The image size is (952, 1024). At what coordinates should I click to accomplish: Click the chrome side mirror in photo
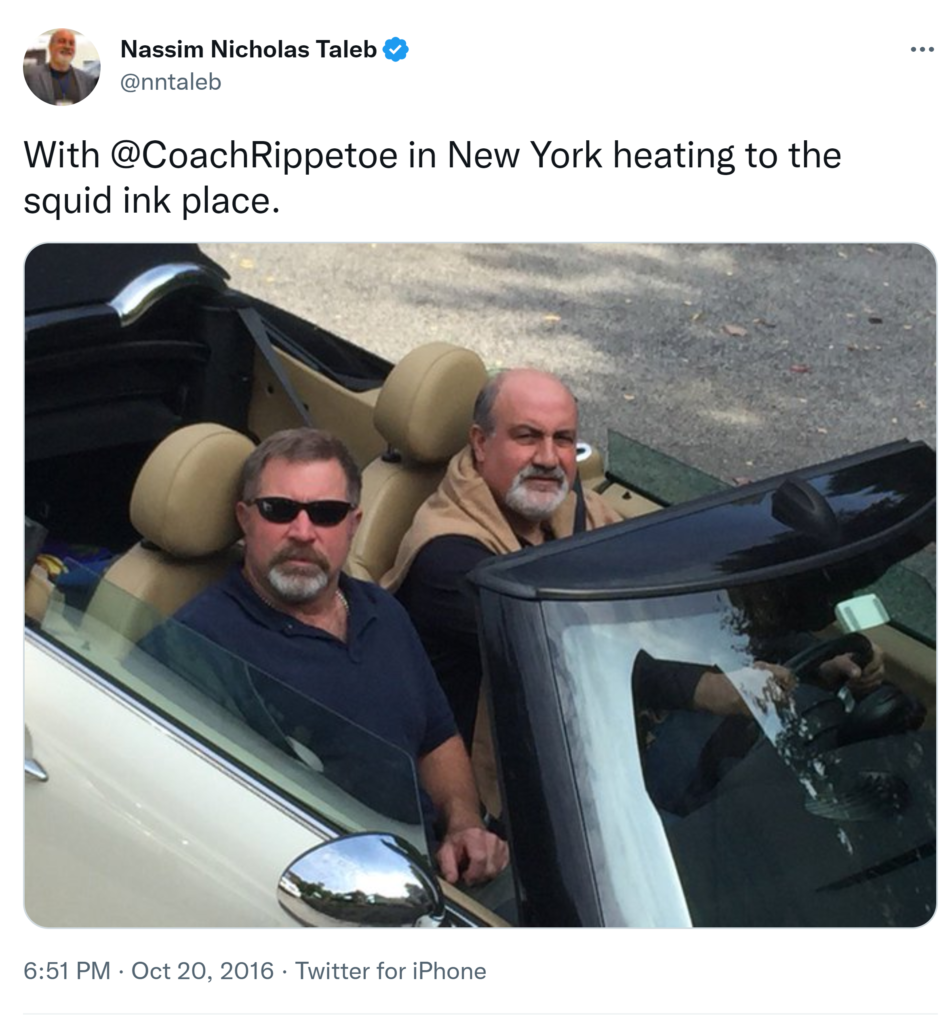(362, 880)
